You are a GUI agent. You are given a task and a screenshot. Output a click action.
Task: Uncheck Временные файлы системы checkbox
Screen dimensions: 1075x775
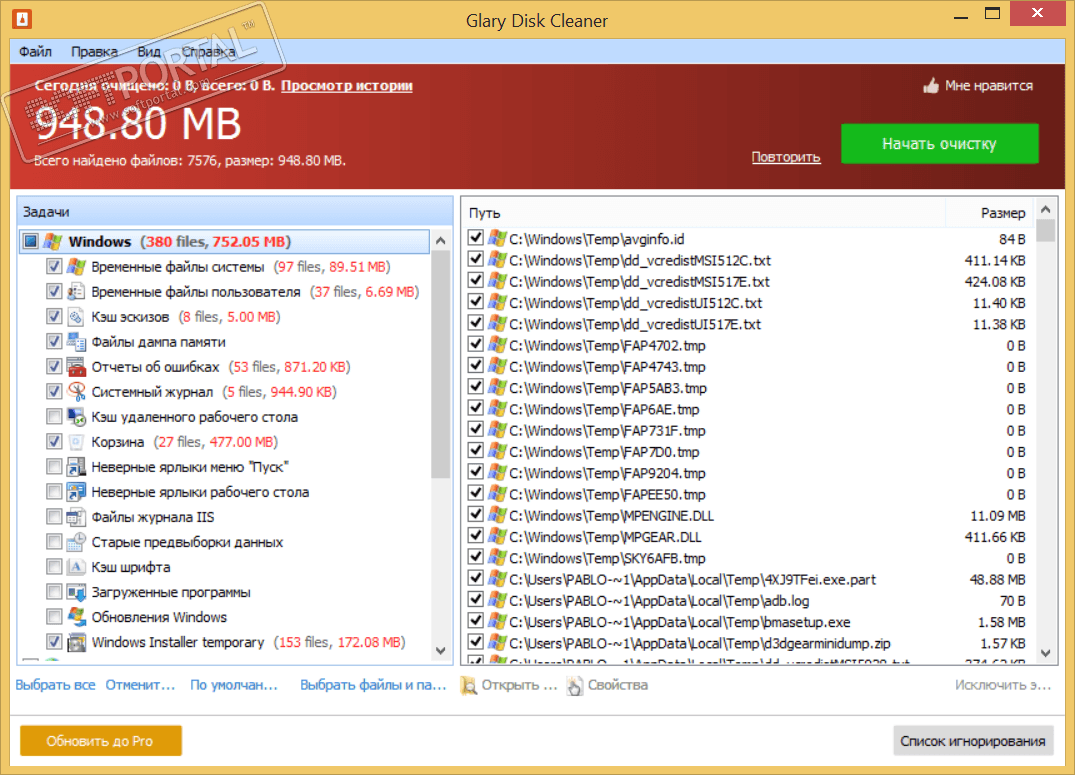pos(54,266)
